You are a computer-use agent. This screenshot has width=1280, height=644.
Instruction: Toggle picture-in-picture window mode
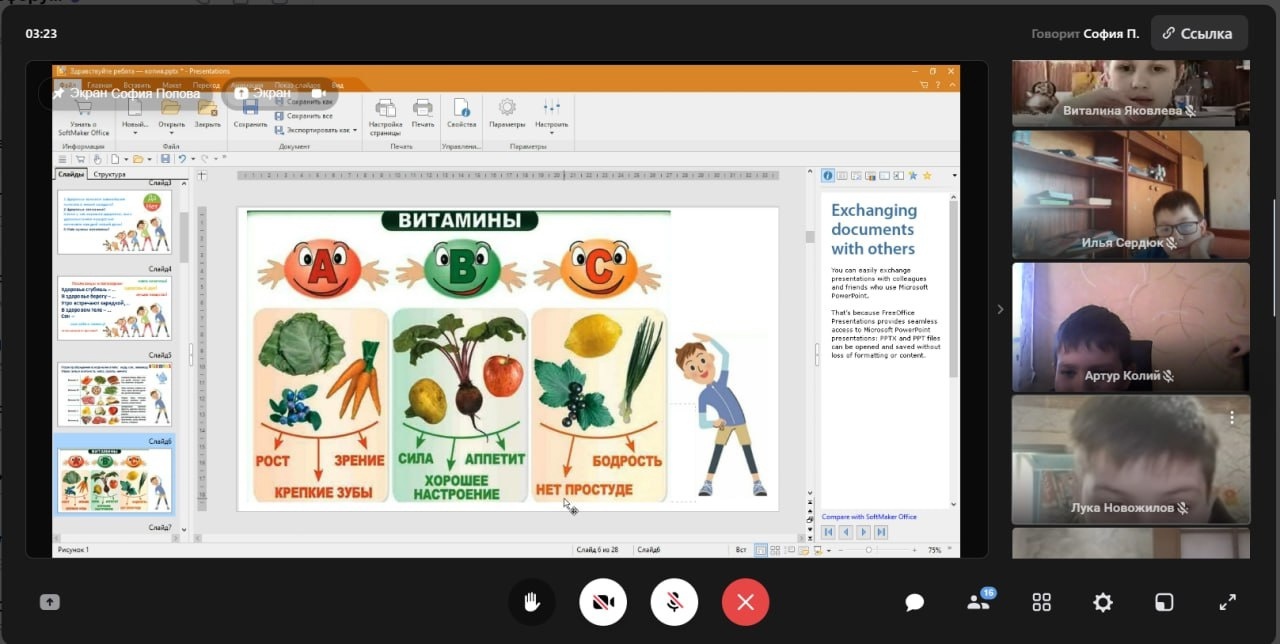pyautogui.click(x=1164, y=602)
